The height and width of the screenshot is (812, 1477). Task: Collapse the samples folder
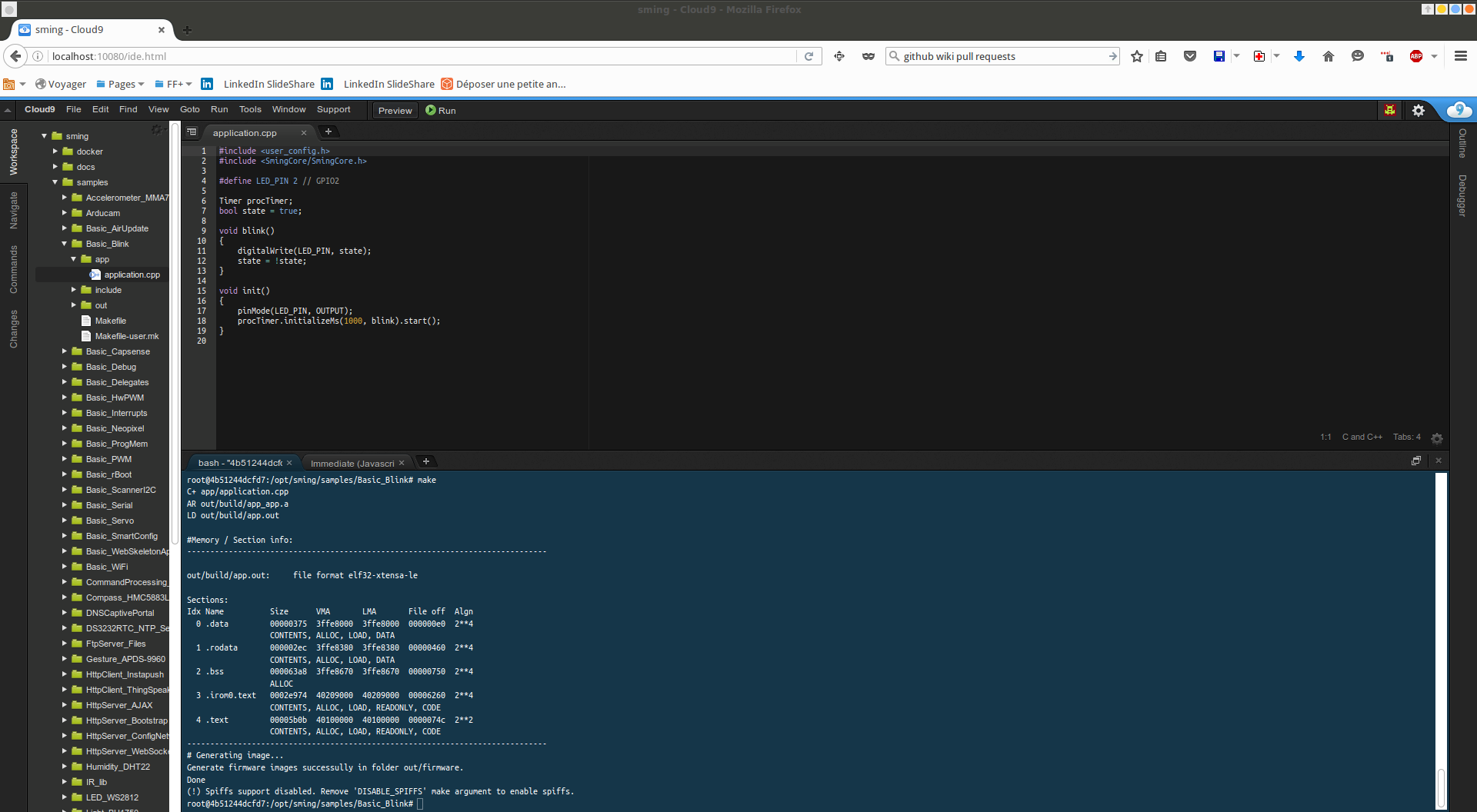point(55,182)
